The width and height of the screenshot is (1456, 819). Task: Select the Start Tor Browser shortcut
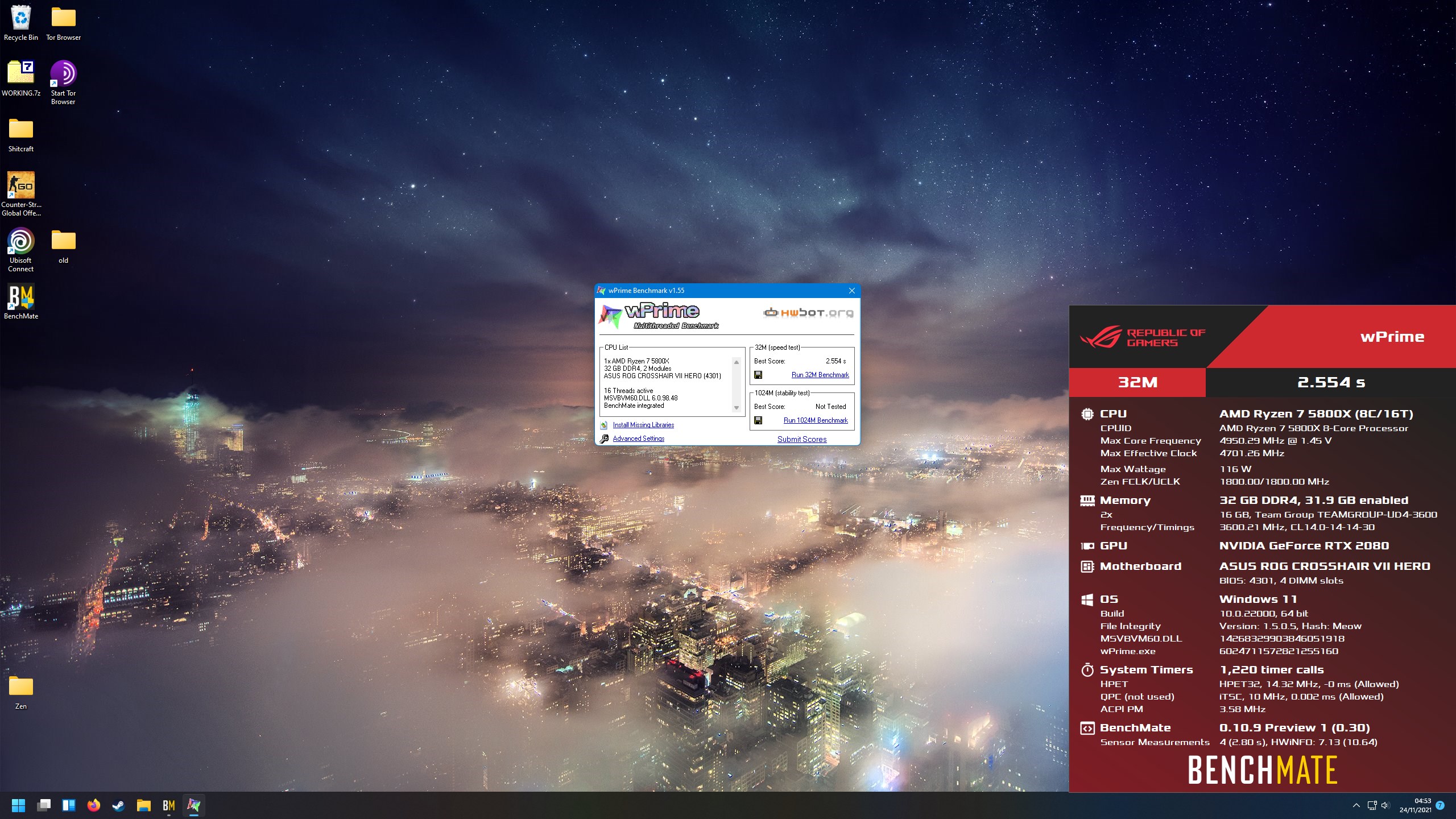(63, 82)
